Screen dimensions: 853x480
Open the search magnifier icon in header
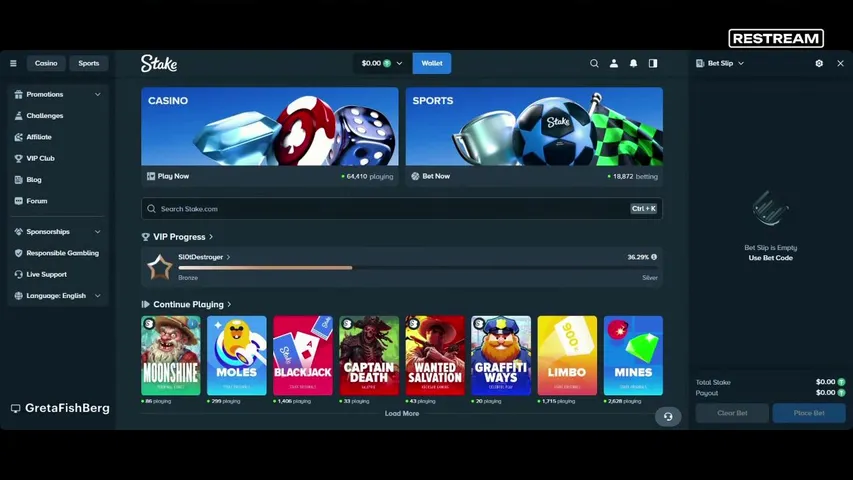tap(594, 63)
